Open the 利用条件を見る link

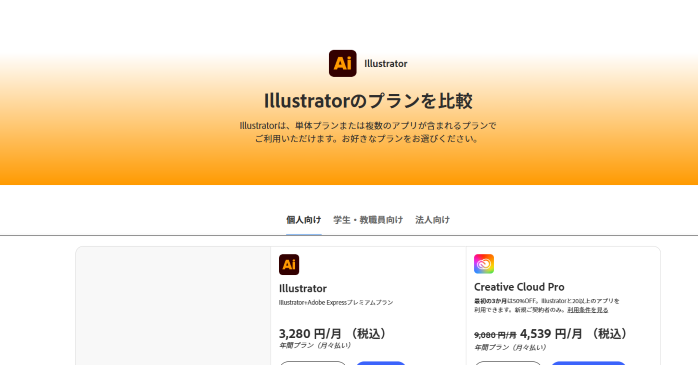click(x=588, y=310)
